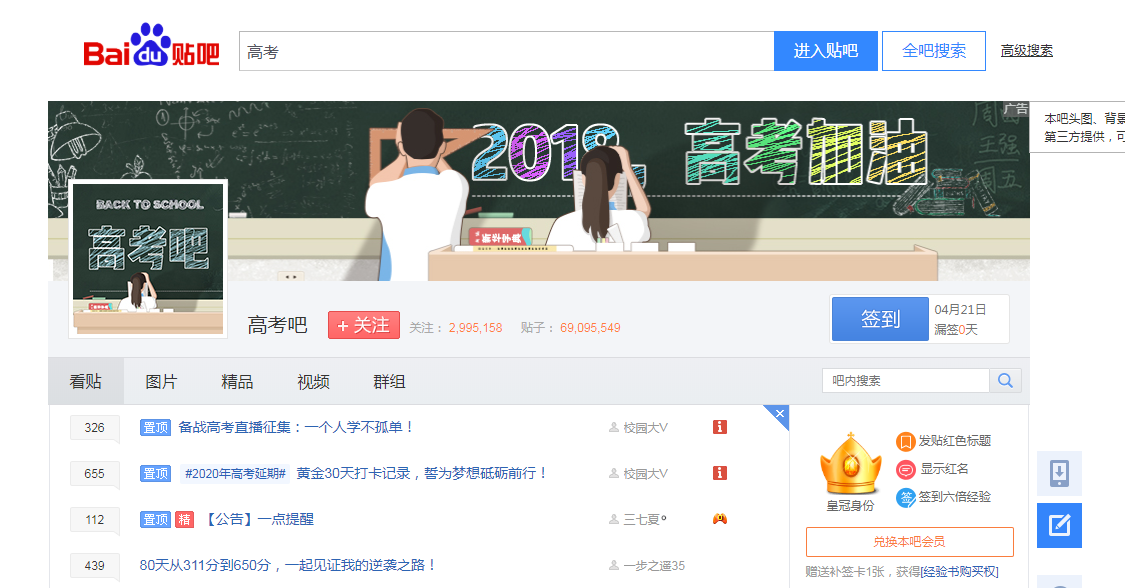Open author 一步之遥35 profile
The height and width of the screenshot is (588, 1125).
(654, 566)
